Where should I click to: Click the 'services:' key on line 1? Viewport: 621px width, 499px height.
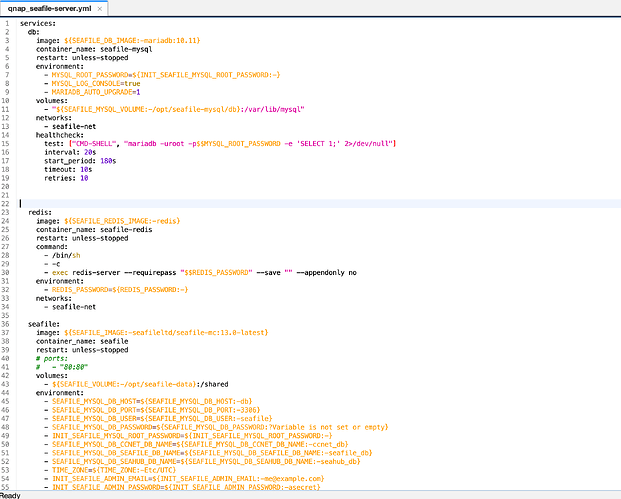pos(38,23)
